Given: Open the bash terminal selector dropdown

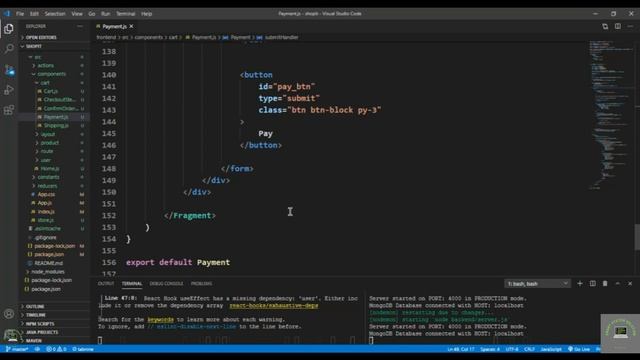Looking at the screenshot, I should [537, 283].
